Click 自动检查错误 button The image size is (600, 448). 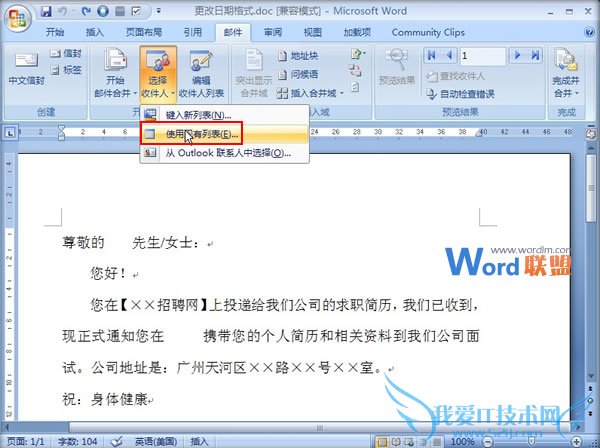[460, 94]
